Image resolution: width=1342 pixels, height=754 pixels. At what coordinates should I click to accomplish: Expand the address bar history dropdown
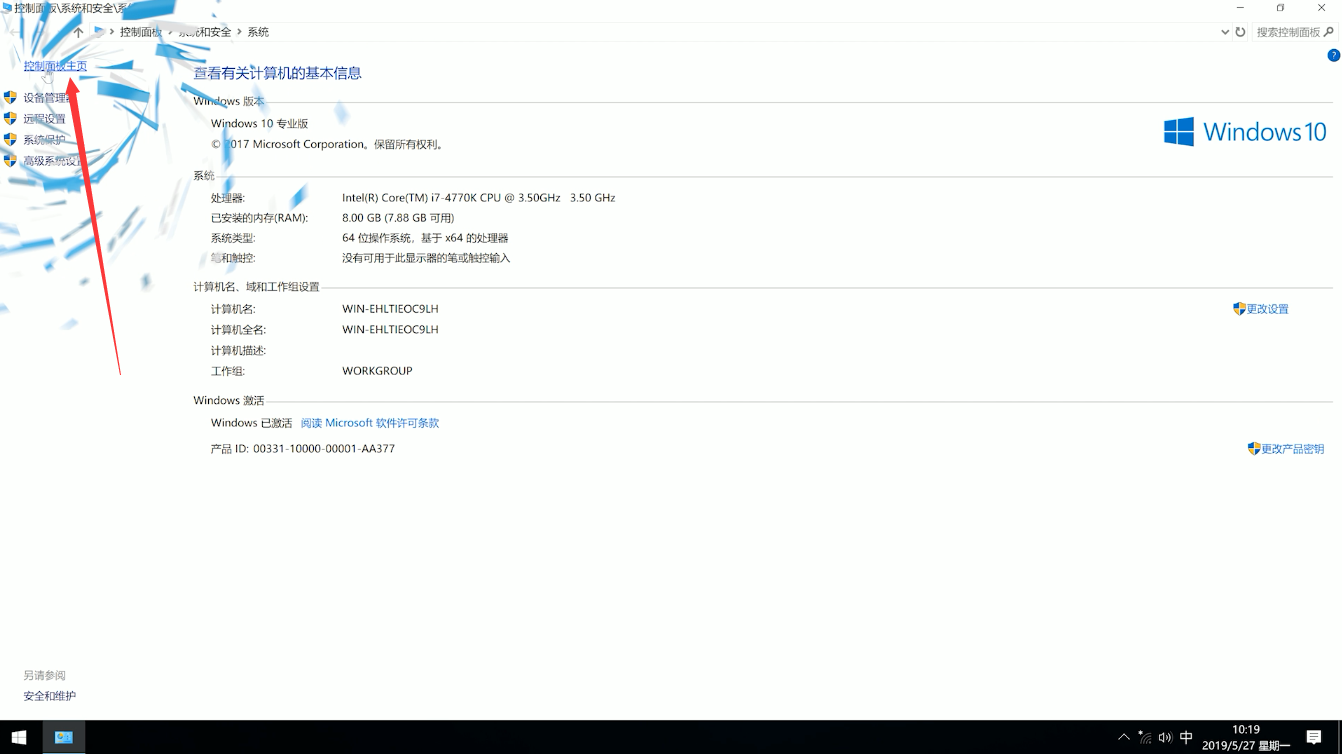coord(1224,32)
